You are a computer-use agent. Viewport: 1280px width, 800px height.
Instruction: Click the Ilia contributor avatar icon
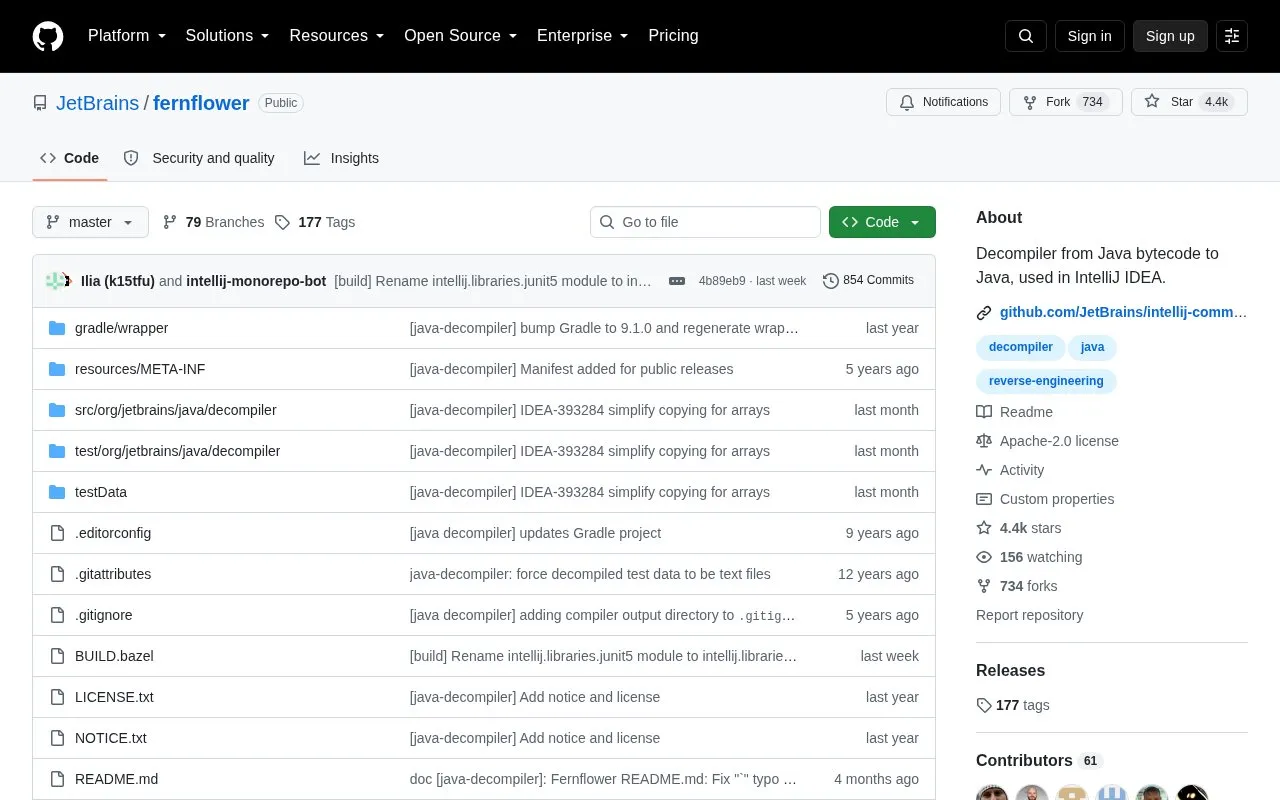54,281
